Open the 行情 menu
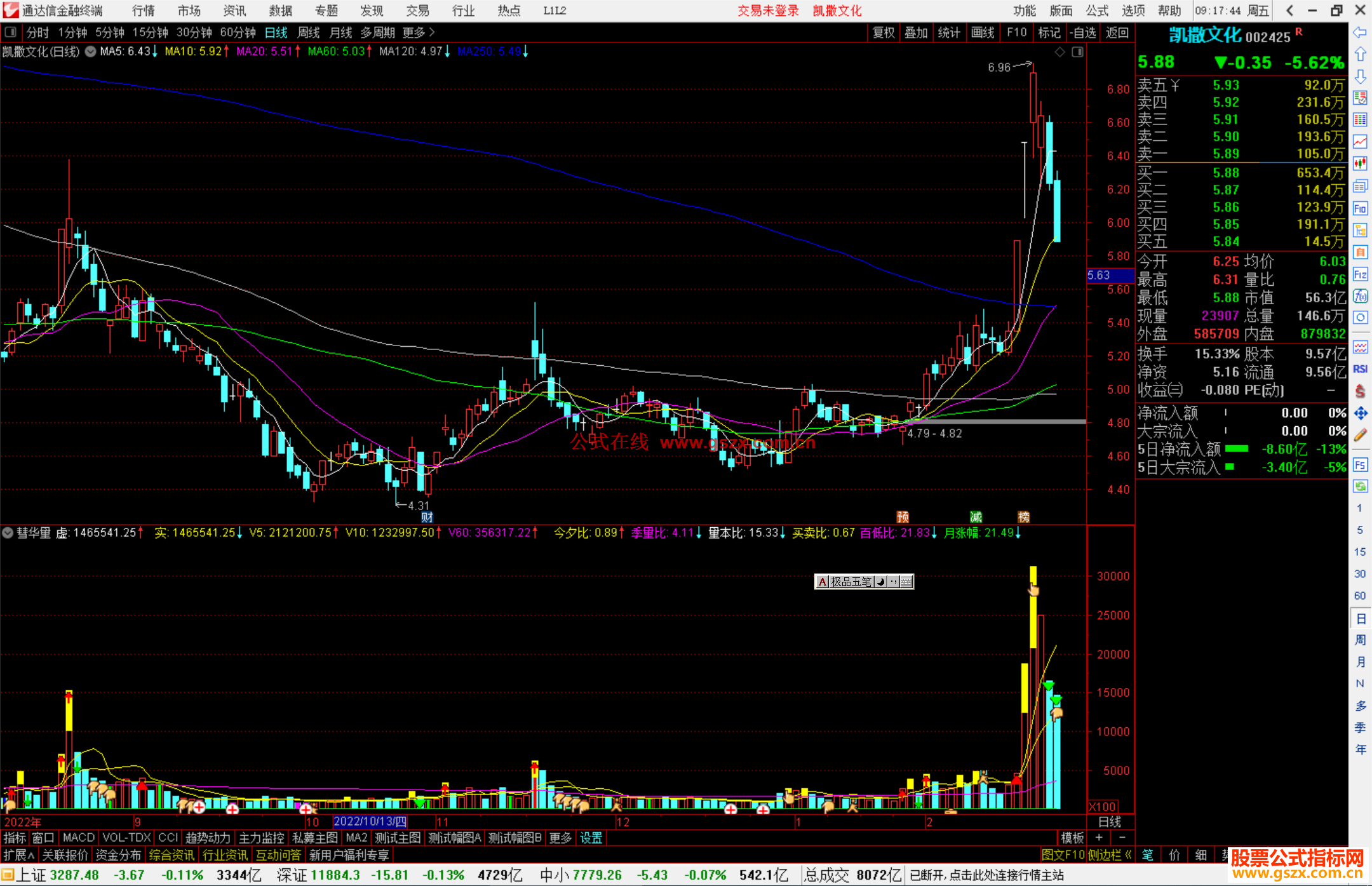Screen dimensions: 1372x886 [x=143, y=11]
